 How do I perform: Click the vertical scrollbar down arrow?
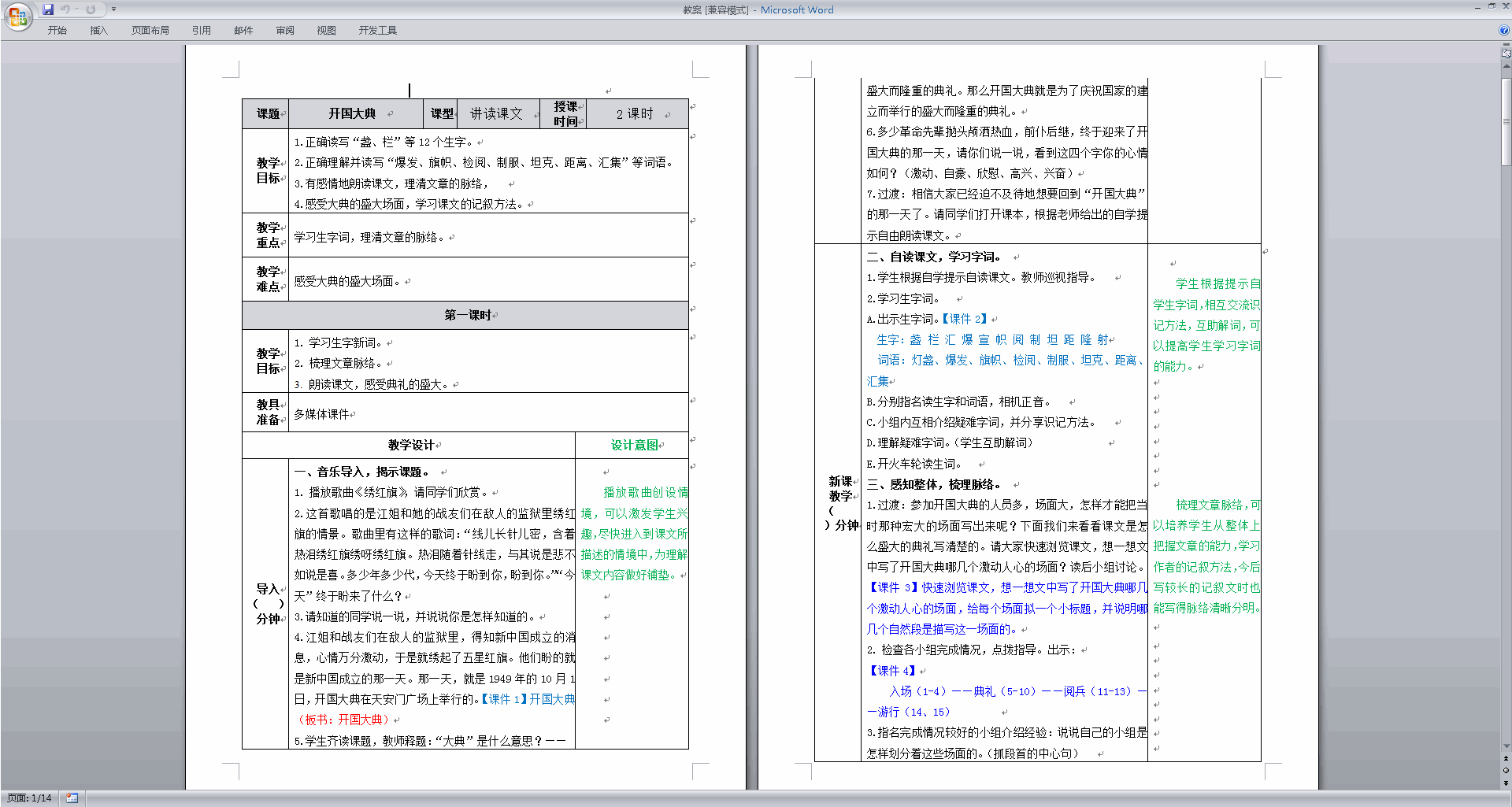[1506, 746]
